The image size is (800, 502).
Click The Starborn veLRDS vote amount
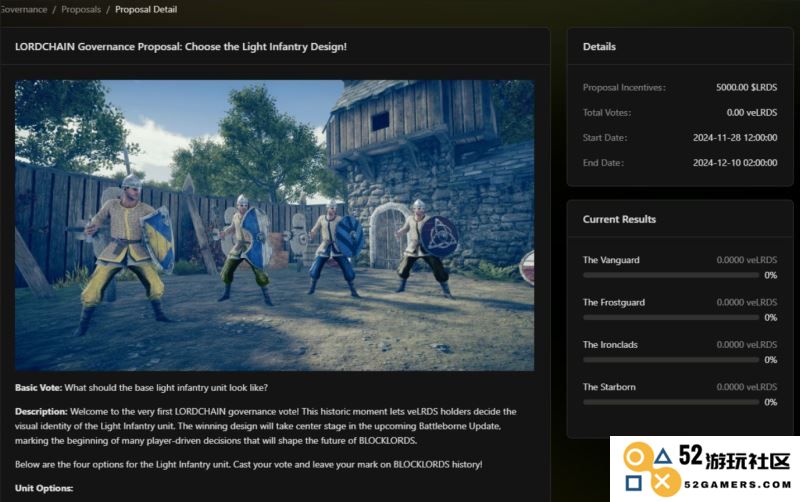(746, 387)
